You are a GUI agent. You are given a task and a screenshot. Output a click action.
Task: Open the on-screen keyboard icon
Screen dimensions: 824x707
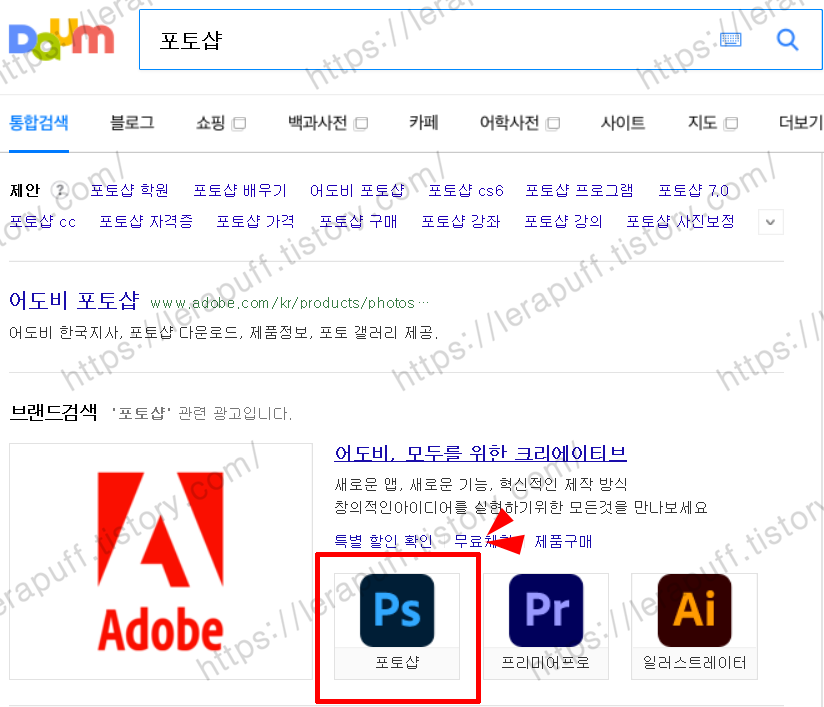(730, 39)
